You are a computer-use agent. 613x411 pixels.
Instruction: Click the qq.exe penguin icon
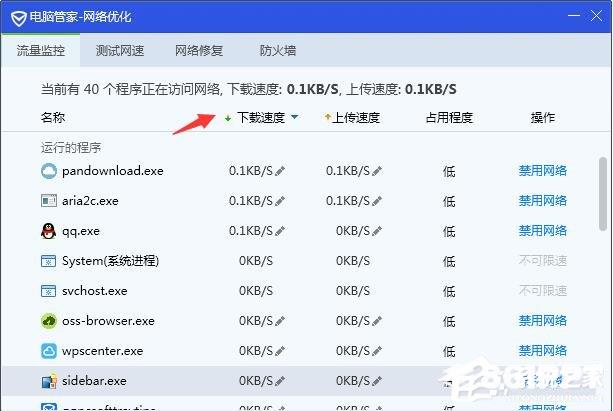click(x=48, y=231)
